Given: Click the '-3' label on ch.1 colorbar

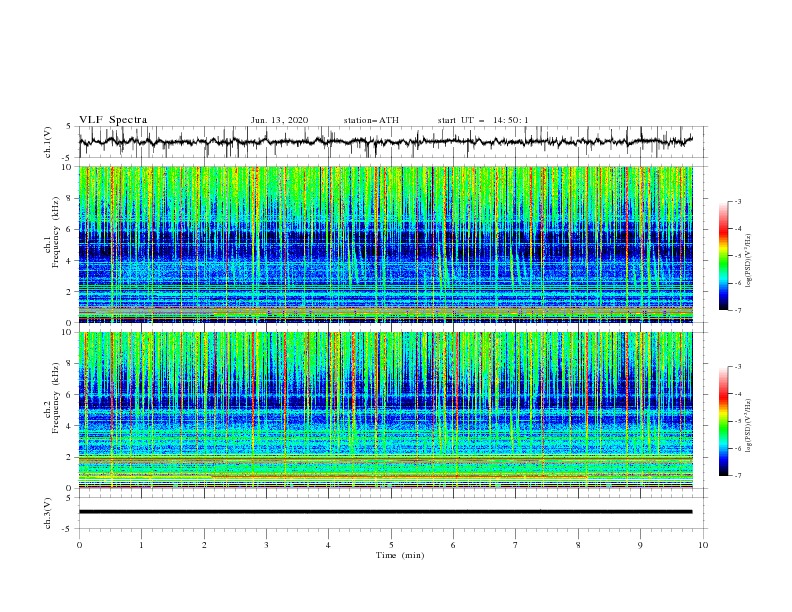Looking at the screenshot, I should click(x=737, y=201).
